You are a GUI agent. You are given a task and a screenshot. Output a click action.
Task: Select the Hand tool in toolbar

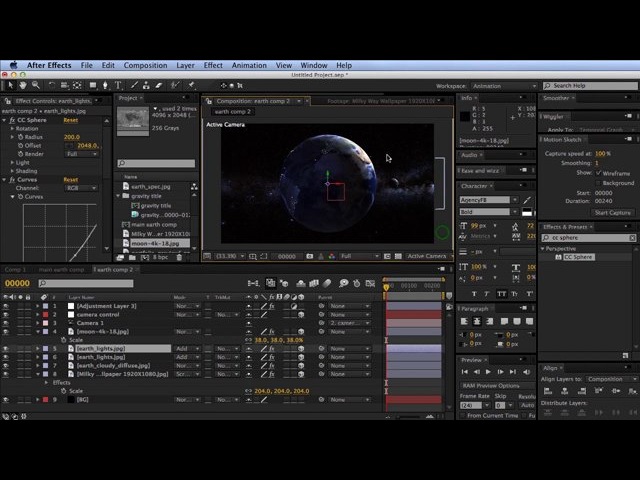tap(22, 86)
